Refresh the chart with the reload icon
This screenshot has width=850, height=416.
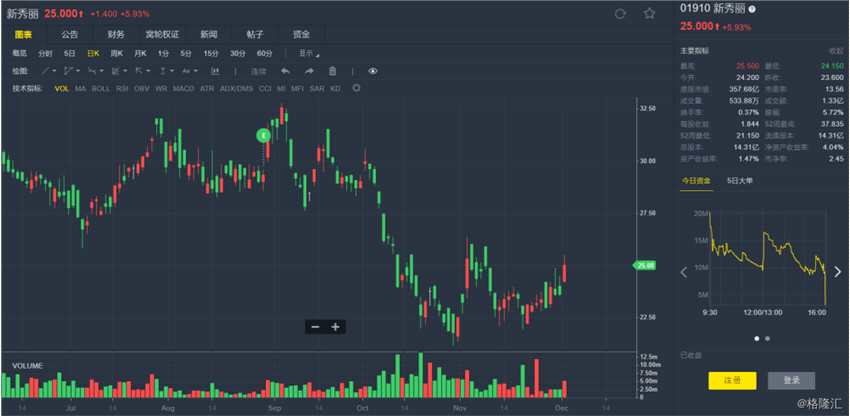pos(620,14)
